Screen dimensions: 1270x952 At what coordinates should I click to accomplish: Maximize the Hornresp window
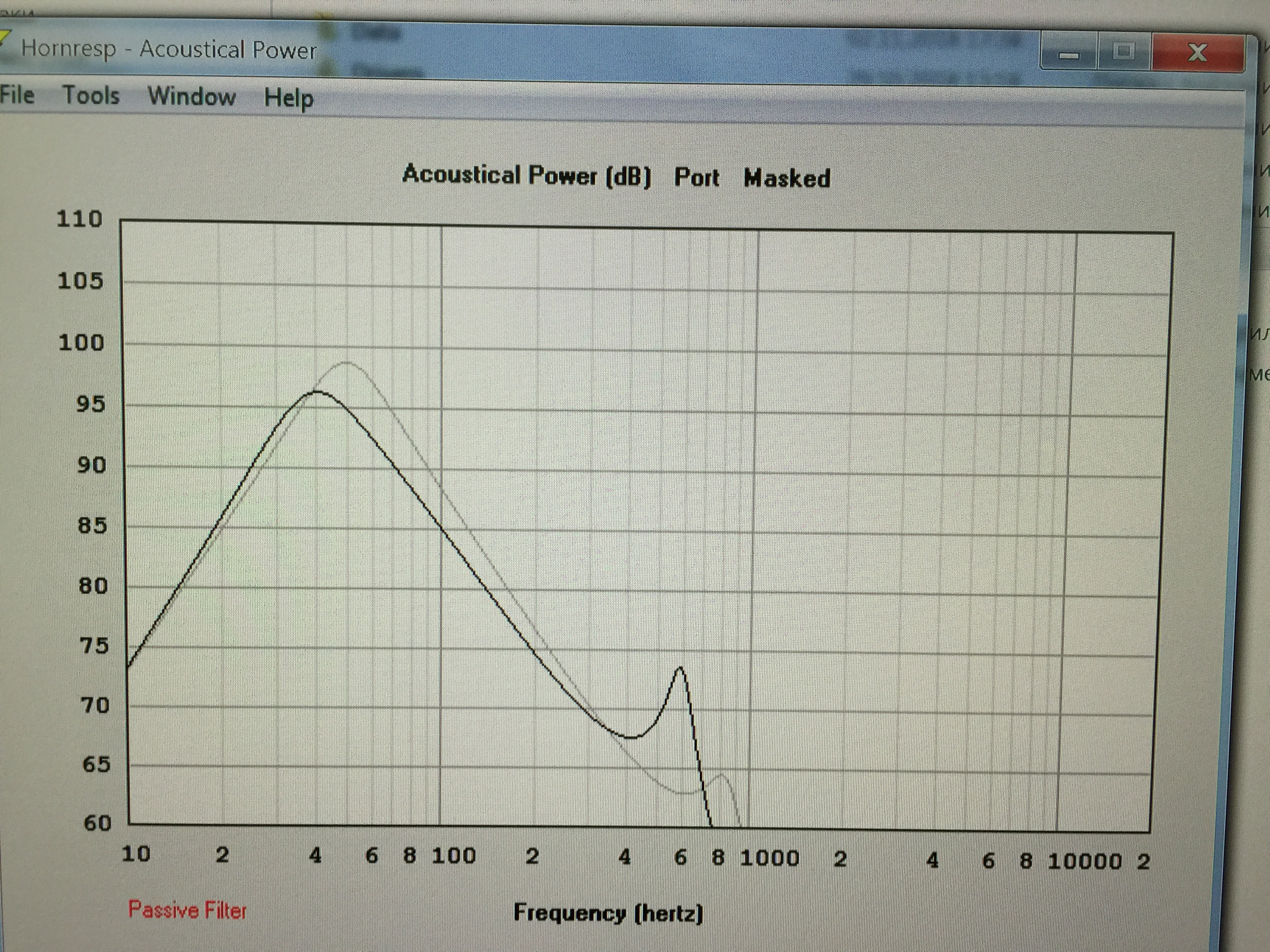click(x=1124, y=52)
